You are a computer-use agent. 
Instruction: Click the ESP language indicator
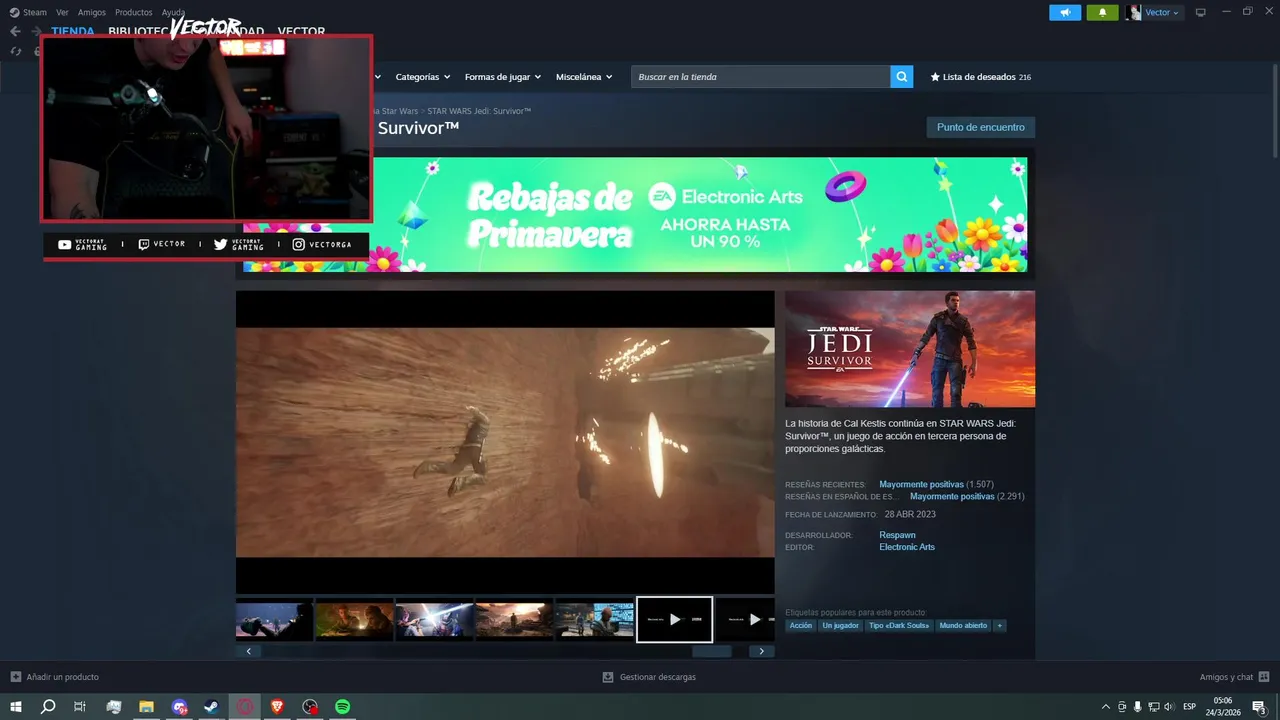point(1189,707)
